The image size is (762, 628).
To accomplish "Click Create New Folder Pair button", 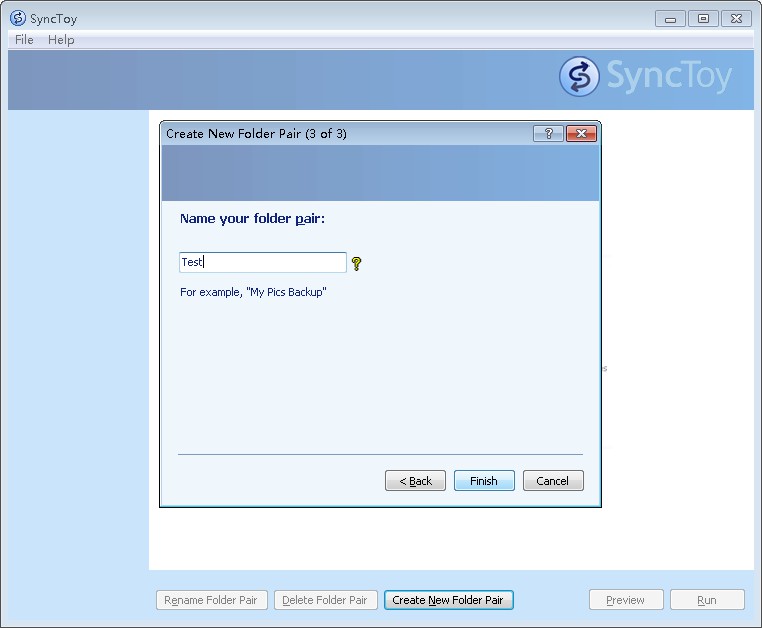I will [x=448, y=600].
